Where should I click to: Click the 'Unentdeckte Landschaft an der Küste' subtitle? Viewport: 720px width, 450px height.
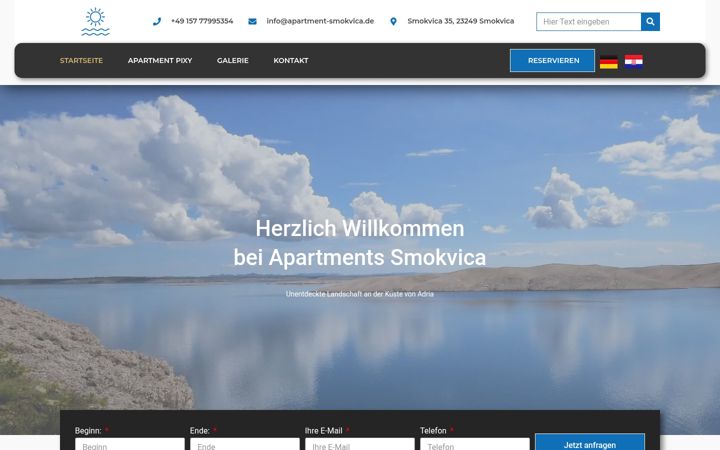tap(360, 294)
